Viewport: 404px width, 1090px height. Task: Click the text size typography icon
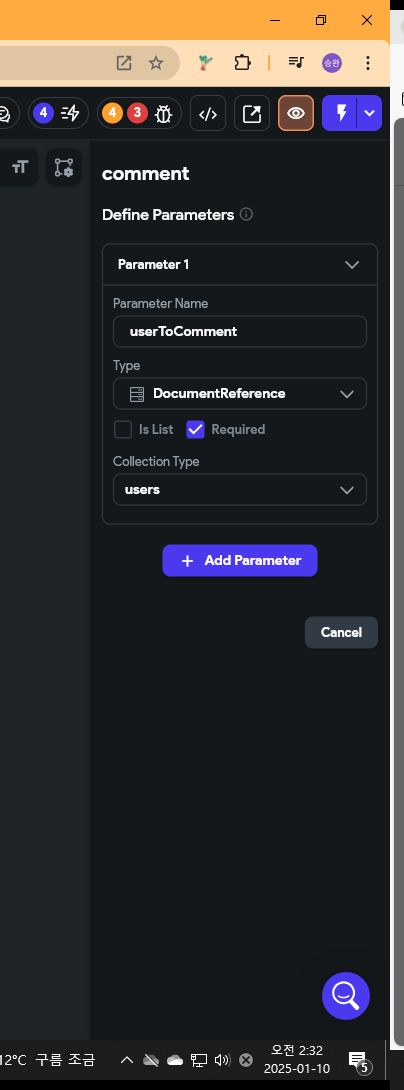[20, 168]
